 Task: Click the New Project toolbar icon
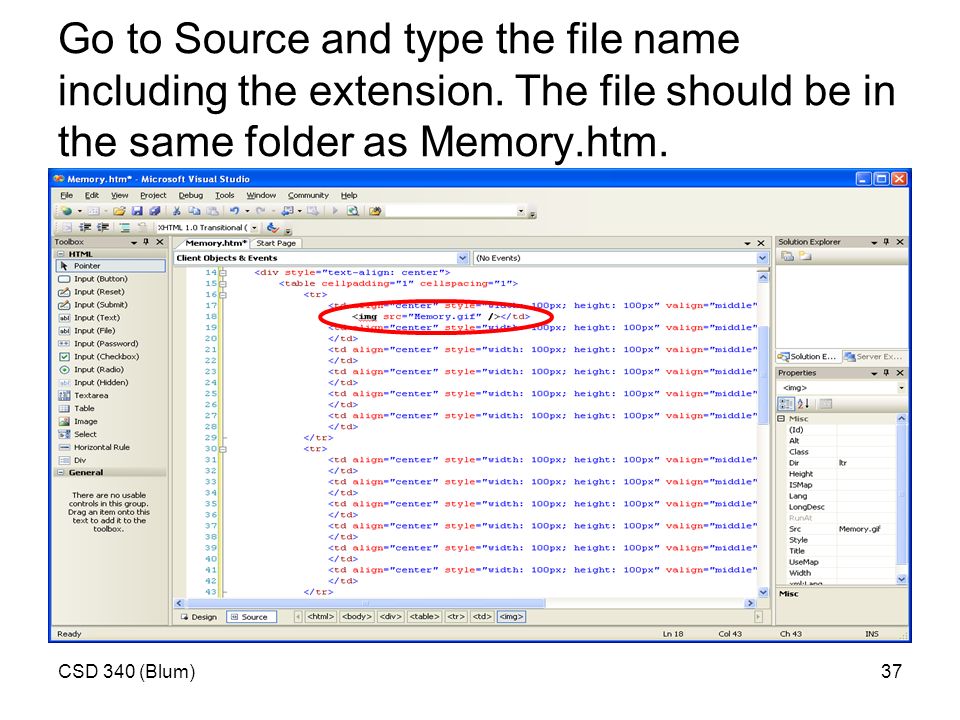(x=67, y=211)
